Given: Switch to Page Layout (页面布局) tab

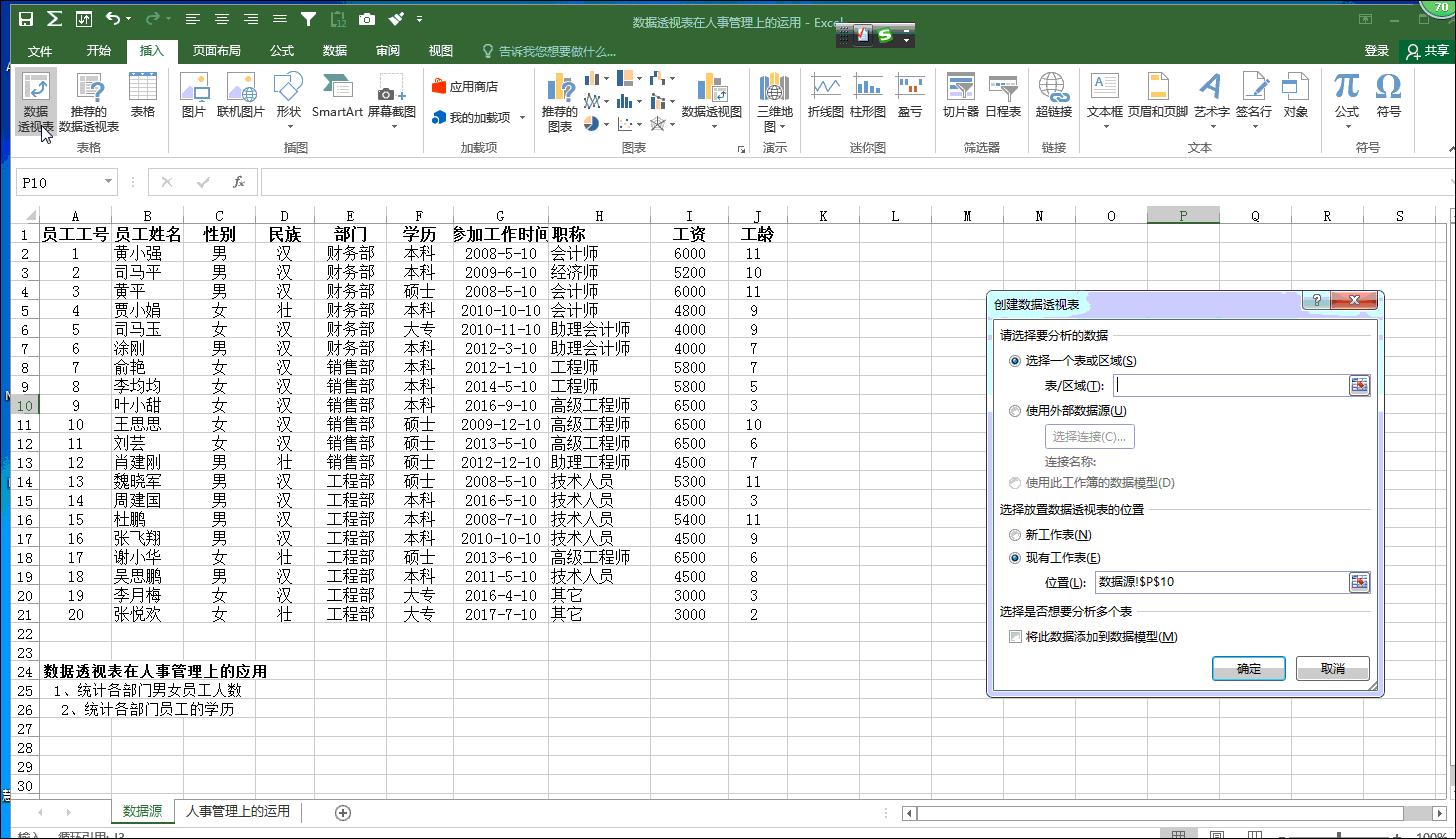Looking at the screenshot, I should coord(217,51).
